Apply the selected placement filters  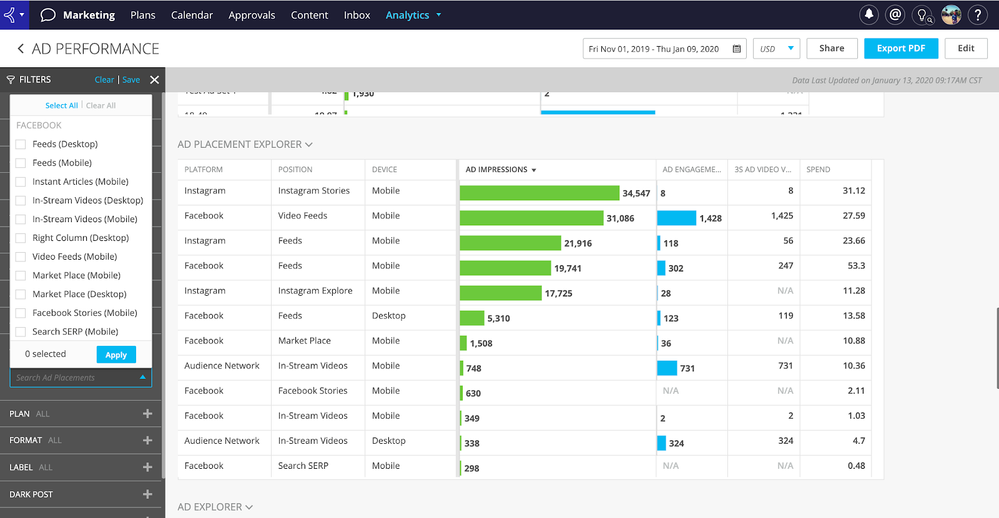(x=116, y=354)
